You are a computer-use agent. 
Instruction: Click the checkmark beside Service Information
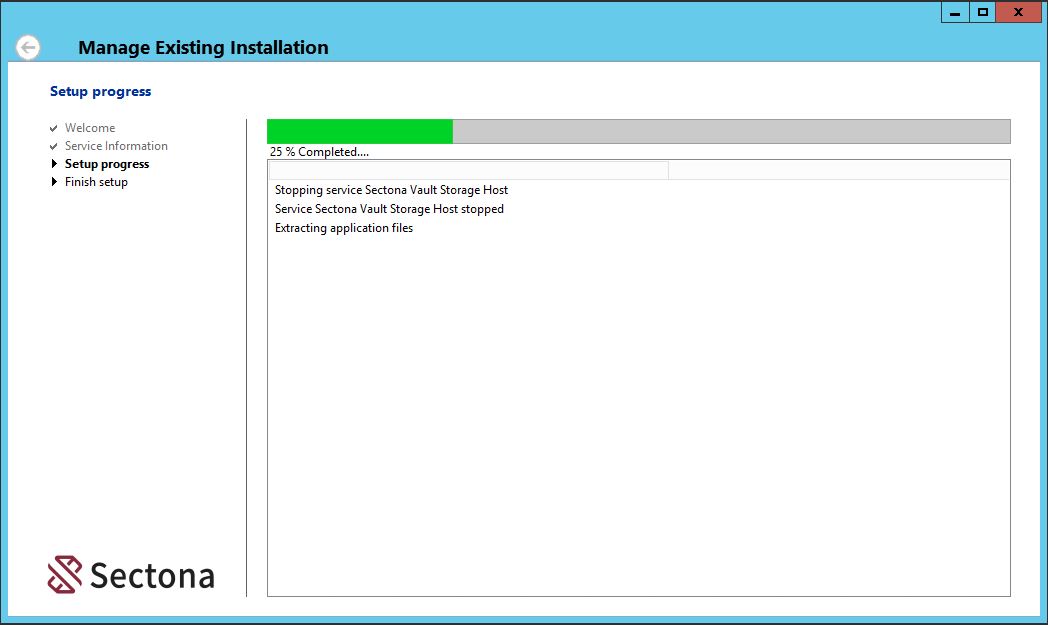click(54, 147)
